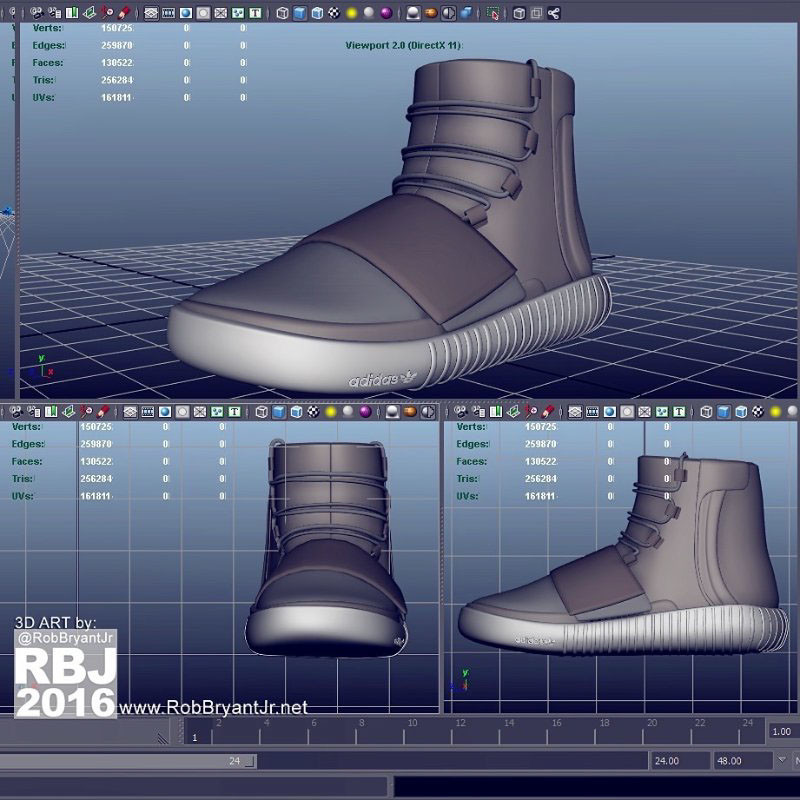The image size is (800, 800).
Task: Click the 24.00 playback end field
Action: click(679, 761)
